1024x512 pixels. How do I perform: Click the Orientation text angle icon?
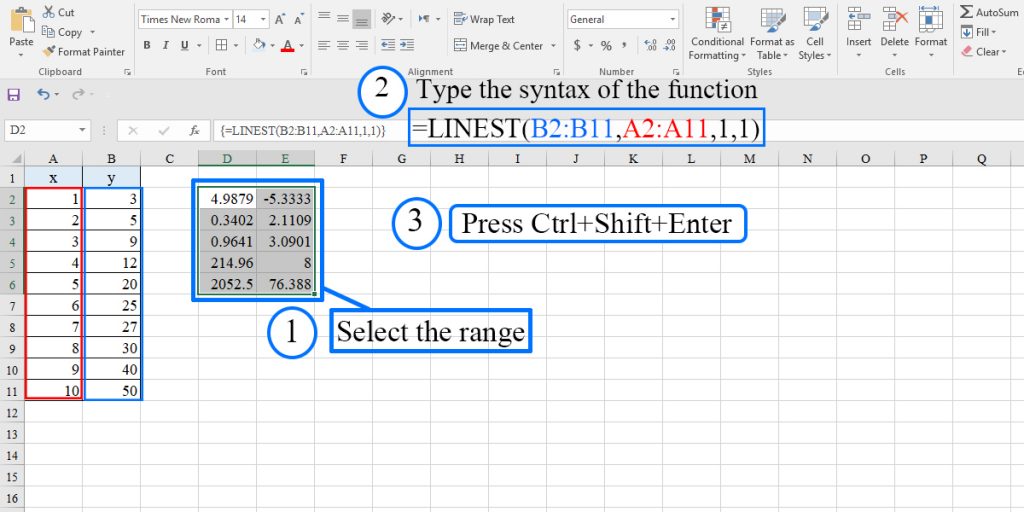(x=389, y=18)
